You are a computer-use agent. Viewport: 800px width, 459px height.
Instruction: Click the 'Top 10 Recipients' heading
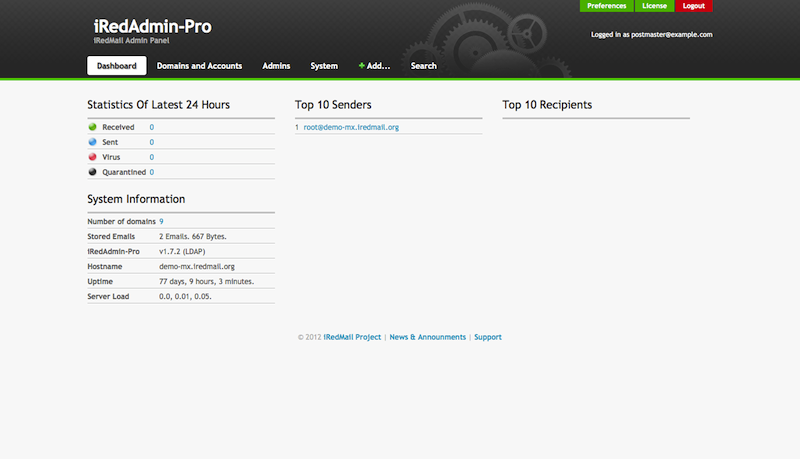547,105
